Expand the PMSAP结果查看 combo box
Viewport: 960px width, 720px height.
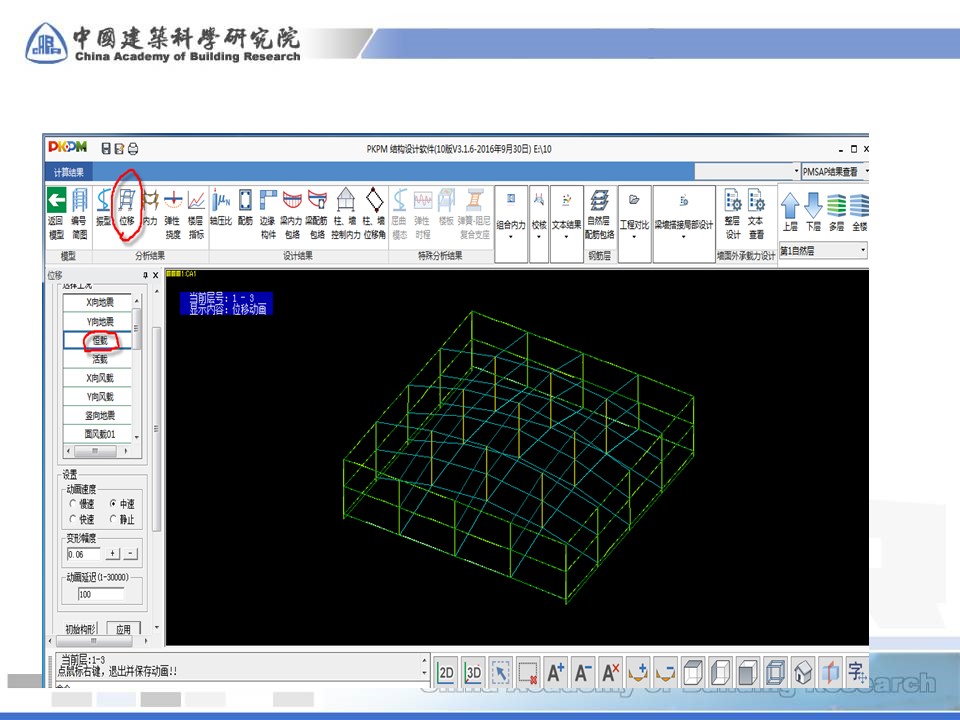864,172
